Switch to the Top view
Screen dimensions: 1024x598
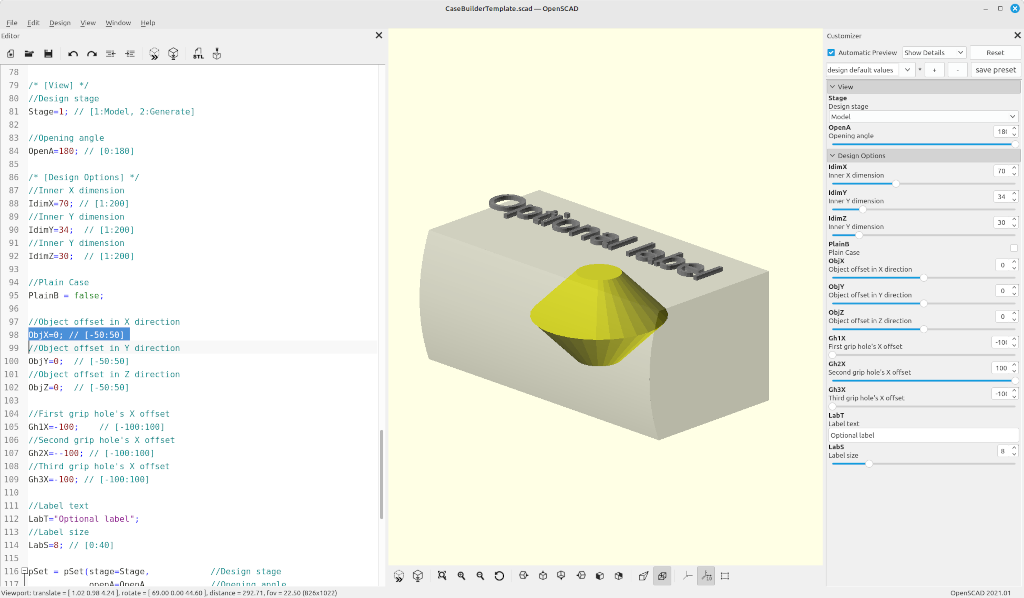pyautogui.click(x=542, y=576)
